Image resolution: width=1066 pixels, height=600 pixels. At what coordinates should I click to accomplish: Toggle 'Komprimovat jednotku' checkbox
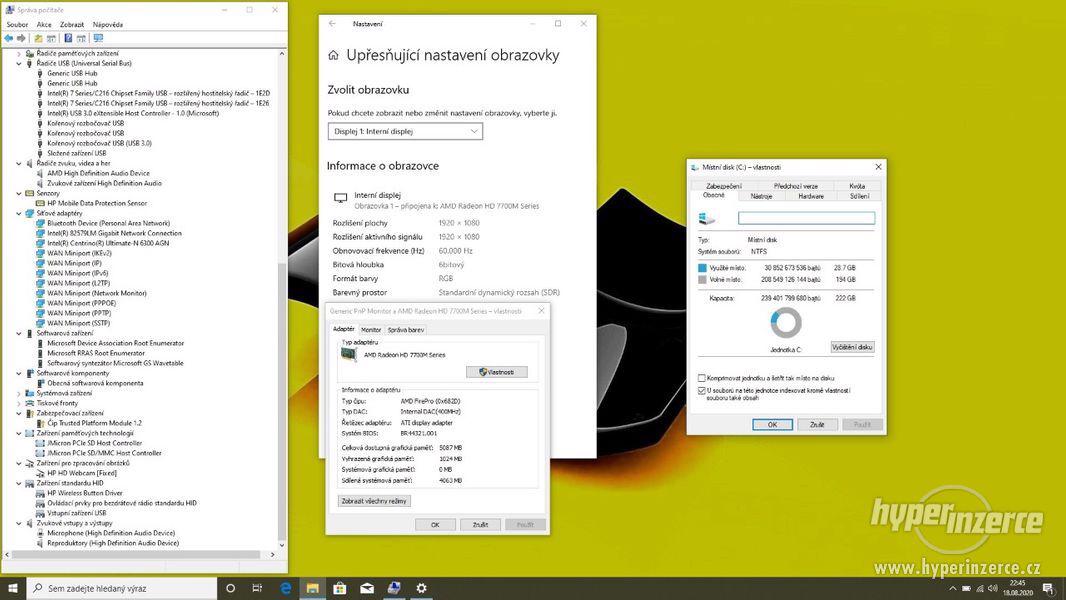click(702, 378)
